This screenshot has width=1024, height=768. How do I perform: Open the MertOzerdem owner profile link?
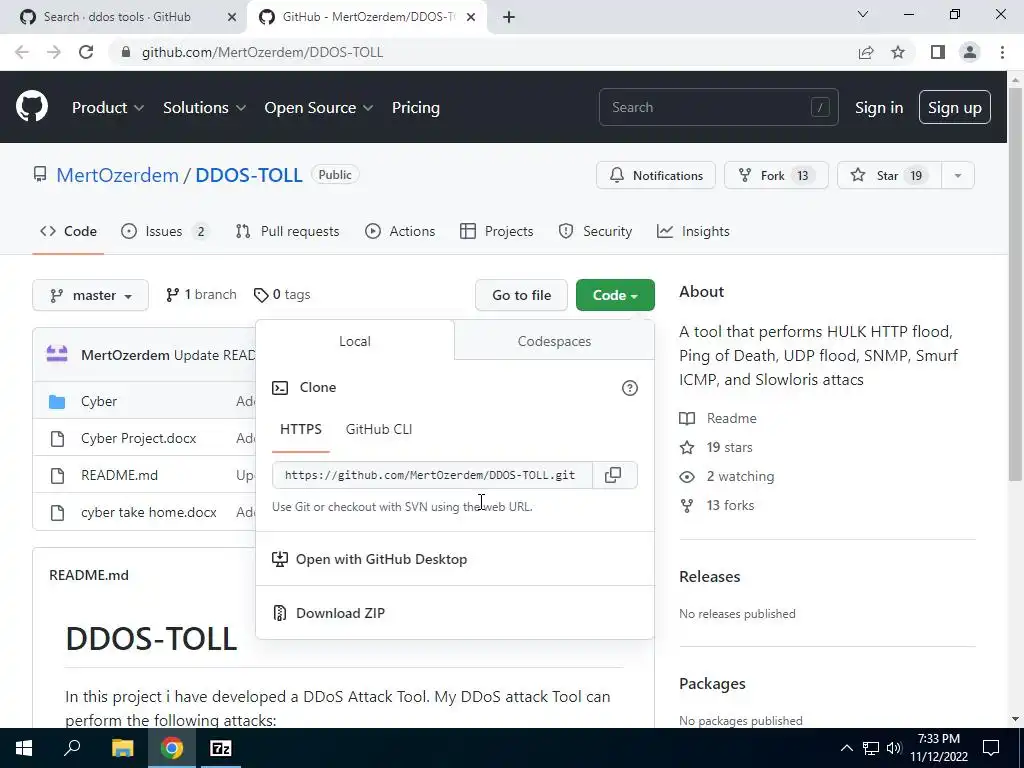118,175
